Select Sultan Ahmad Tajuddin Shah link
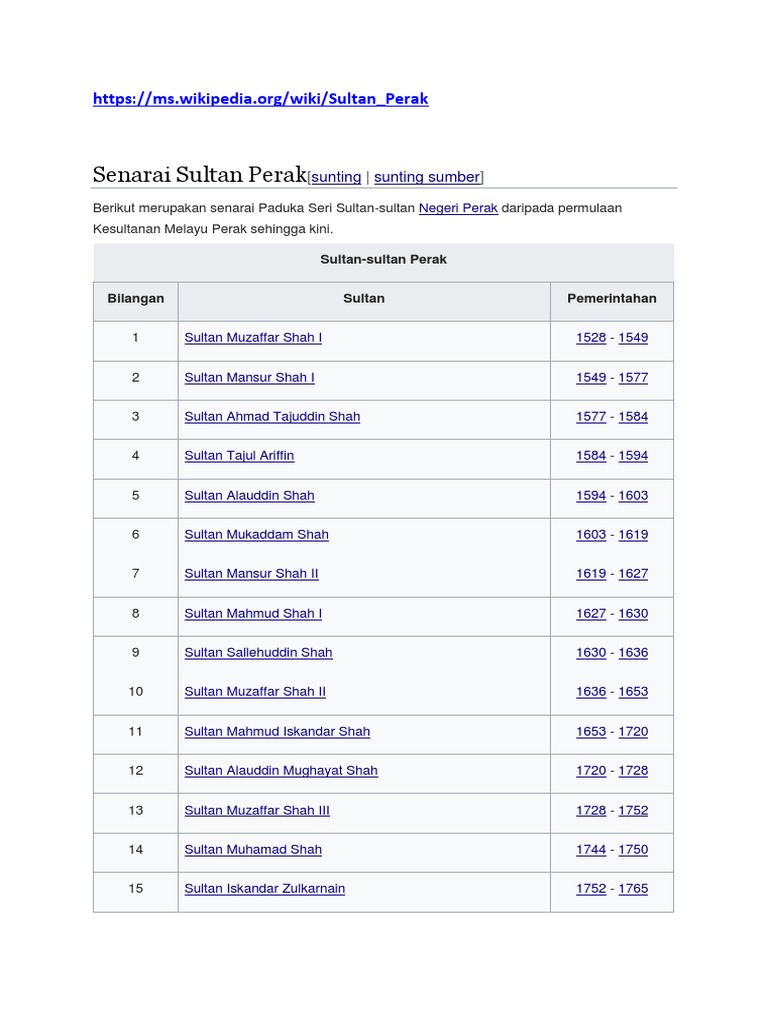The height and width of the screenshot is (1024, 768). (272, 416)
